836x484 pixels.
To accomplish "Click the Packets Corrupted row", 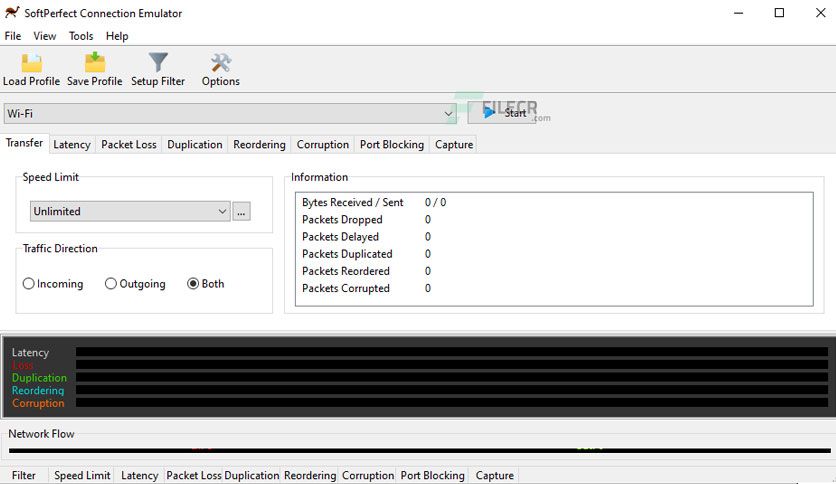I will (x=554, y=288).
